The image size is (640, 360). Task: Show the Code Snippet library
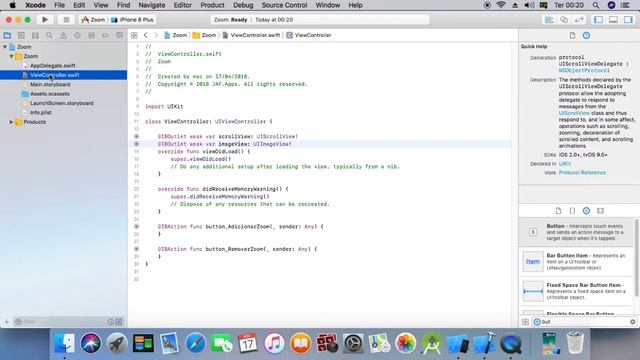[x=572, y=211]
